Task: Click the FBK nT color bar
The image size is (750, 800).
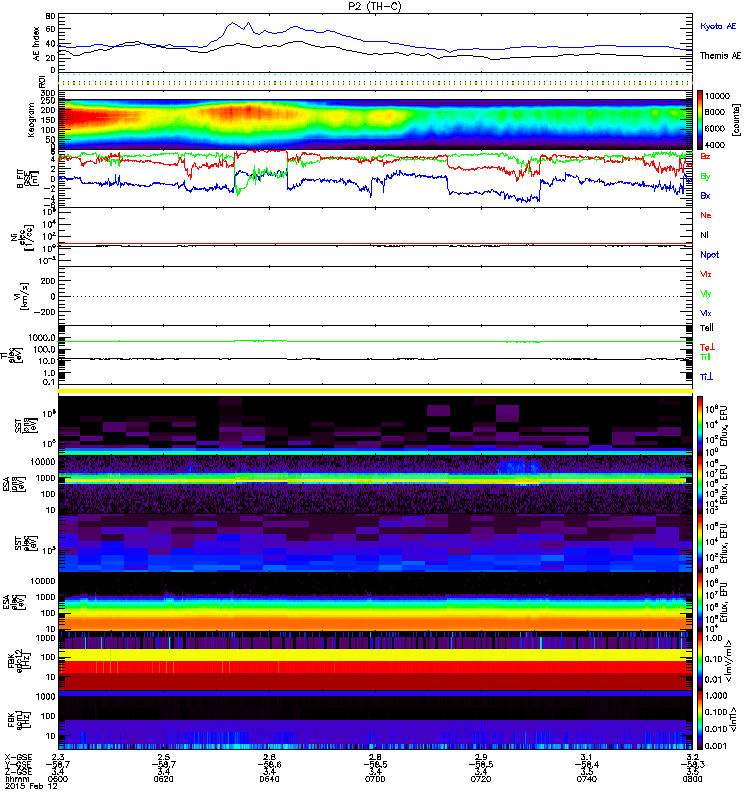Action: pos(700,720)
